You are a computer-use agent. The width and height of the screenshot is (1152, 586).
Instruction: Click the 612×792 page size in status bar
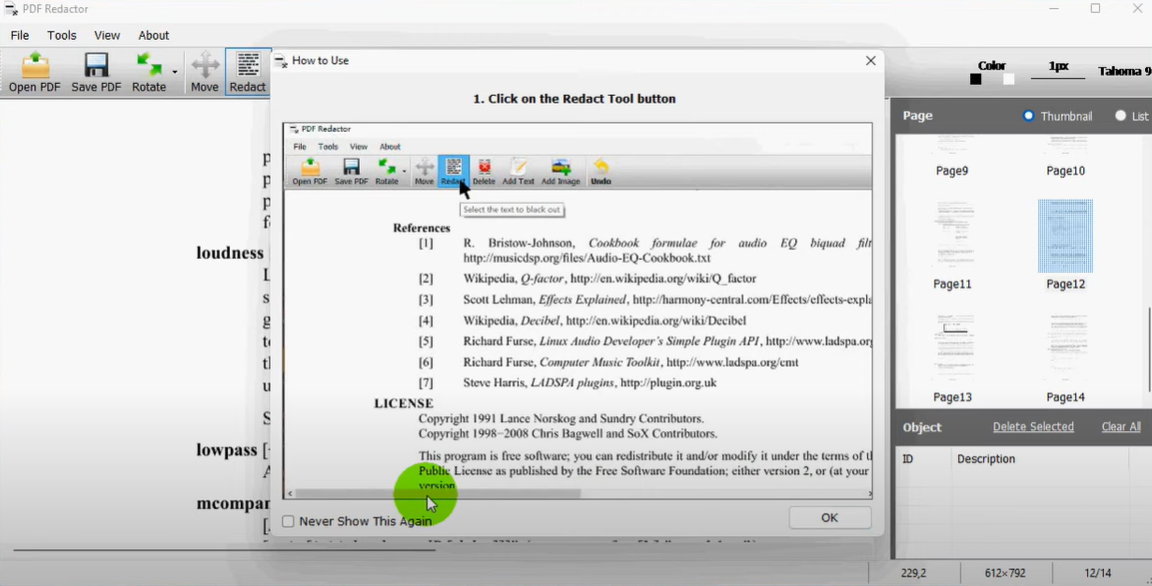pyautogui.click(x=1005, y=573)
